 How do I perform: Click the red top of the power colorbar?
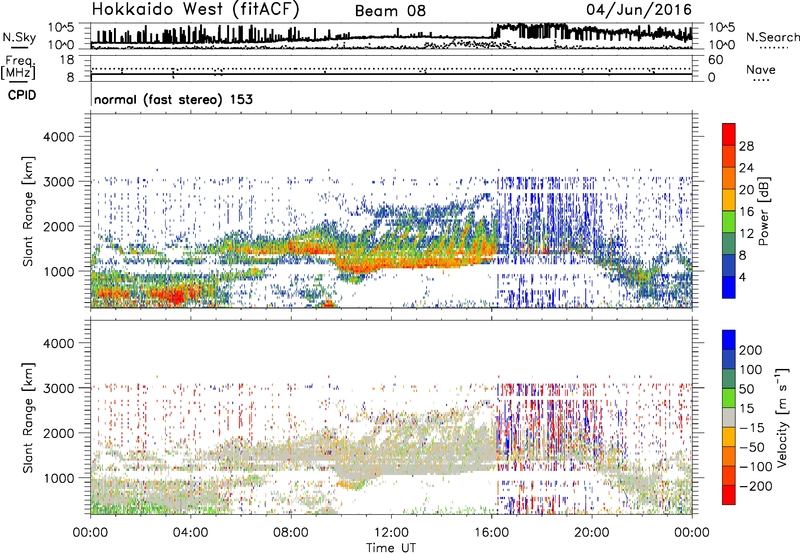point(729,134)
